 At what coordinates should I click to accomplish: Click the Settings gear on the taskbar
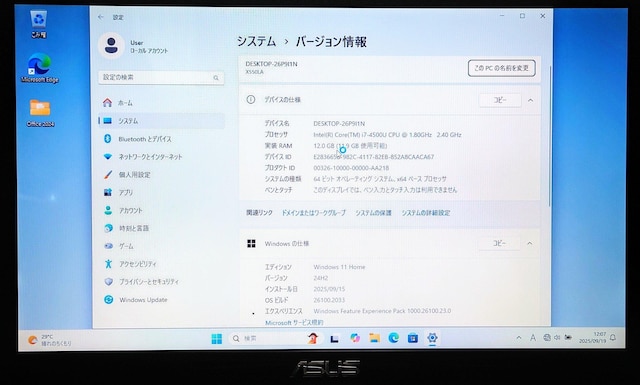pos(432,338)
